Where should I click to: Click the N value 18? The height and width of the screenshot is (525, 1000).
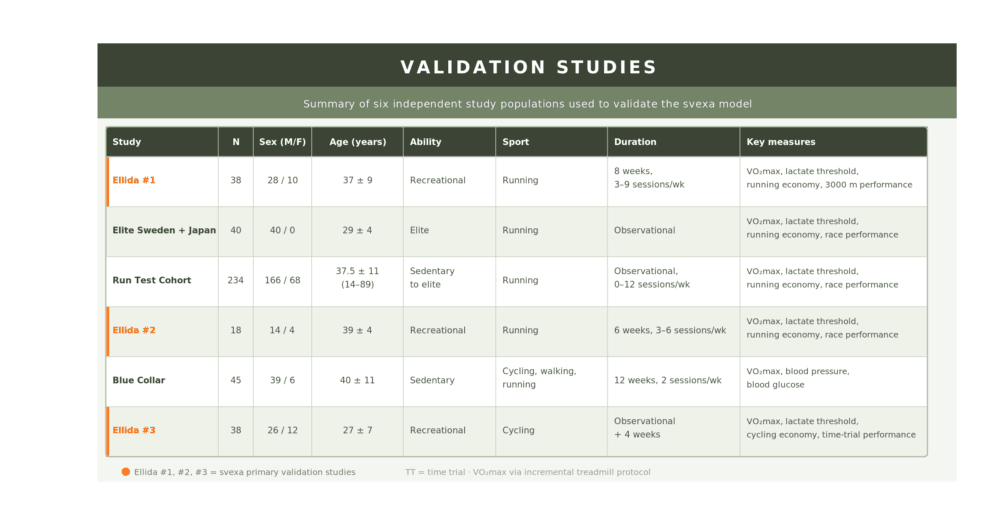(x=236, y=330)
